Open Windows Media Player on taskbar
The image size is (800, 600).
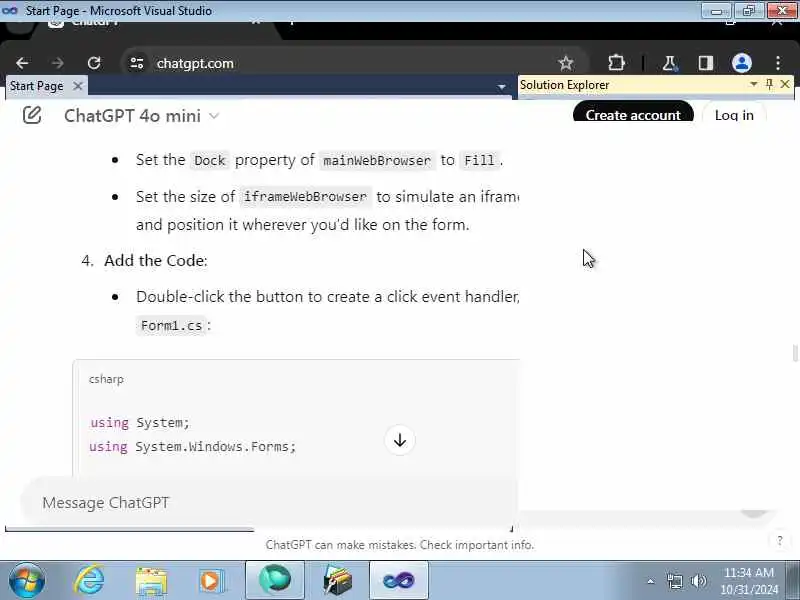coord(211,581)
